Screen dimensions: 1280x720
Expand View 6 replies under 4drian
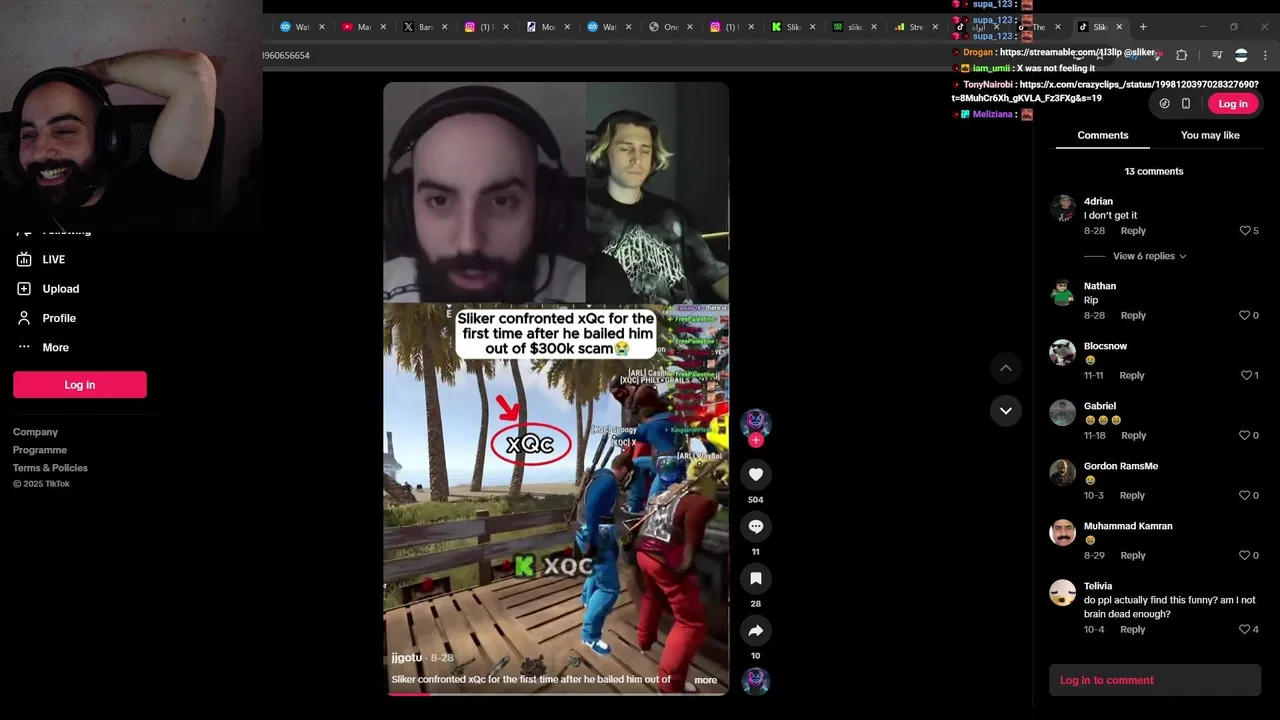click(x=1149, y=256)
